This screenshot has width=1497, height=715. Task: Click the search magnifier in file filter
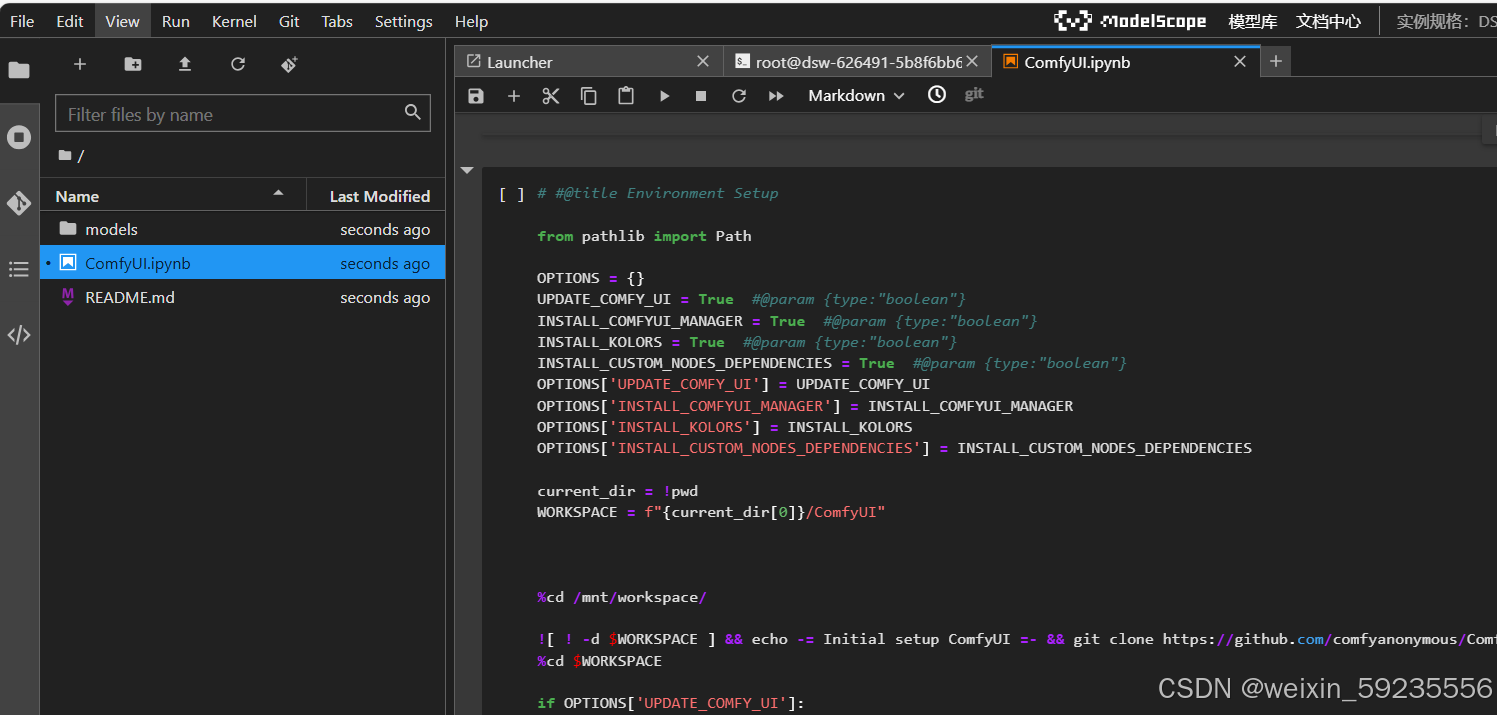[413, 112]
